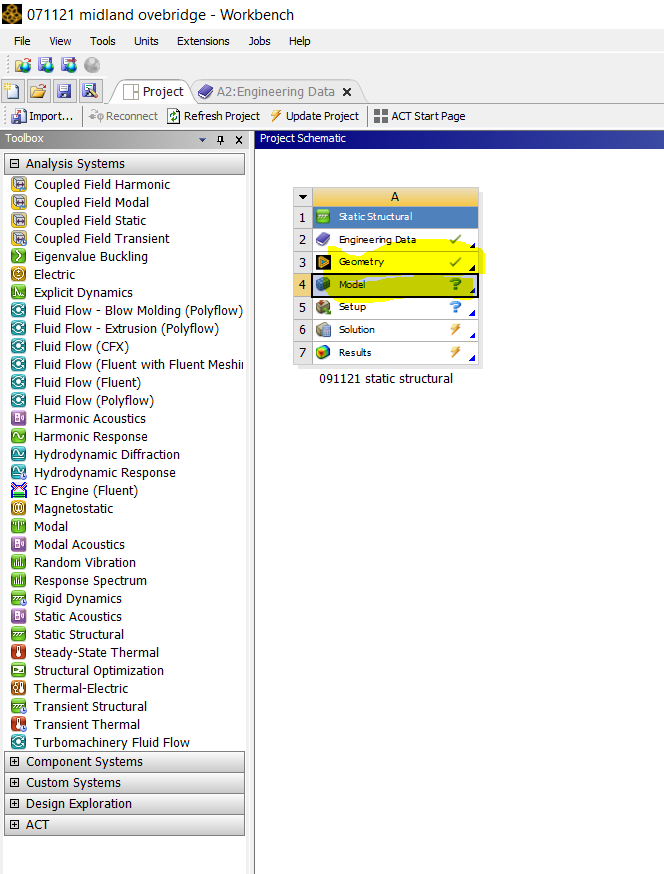The image size is (664, 874).
Task: Select Steady-State Thermal system
Action: [96, 652]
